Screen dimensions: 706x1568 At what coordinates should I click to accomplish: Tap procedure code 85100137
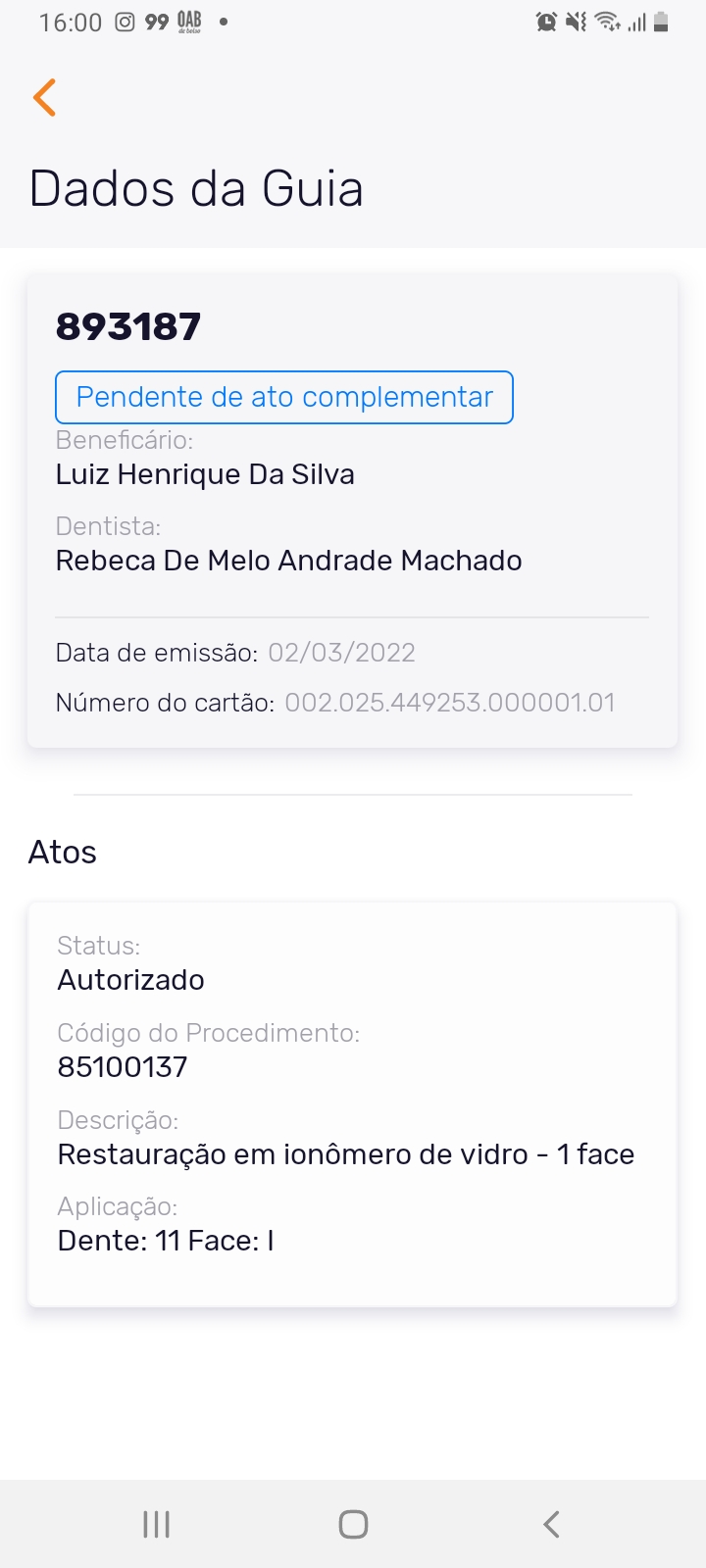point(123,1067)
